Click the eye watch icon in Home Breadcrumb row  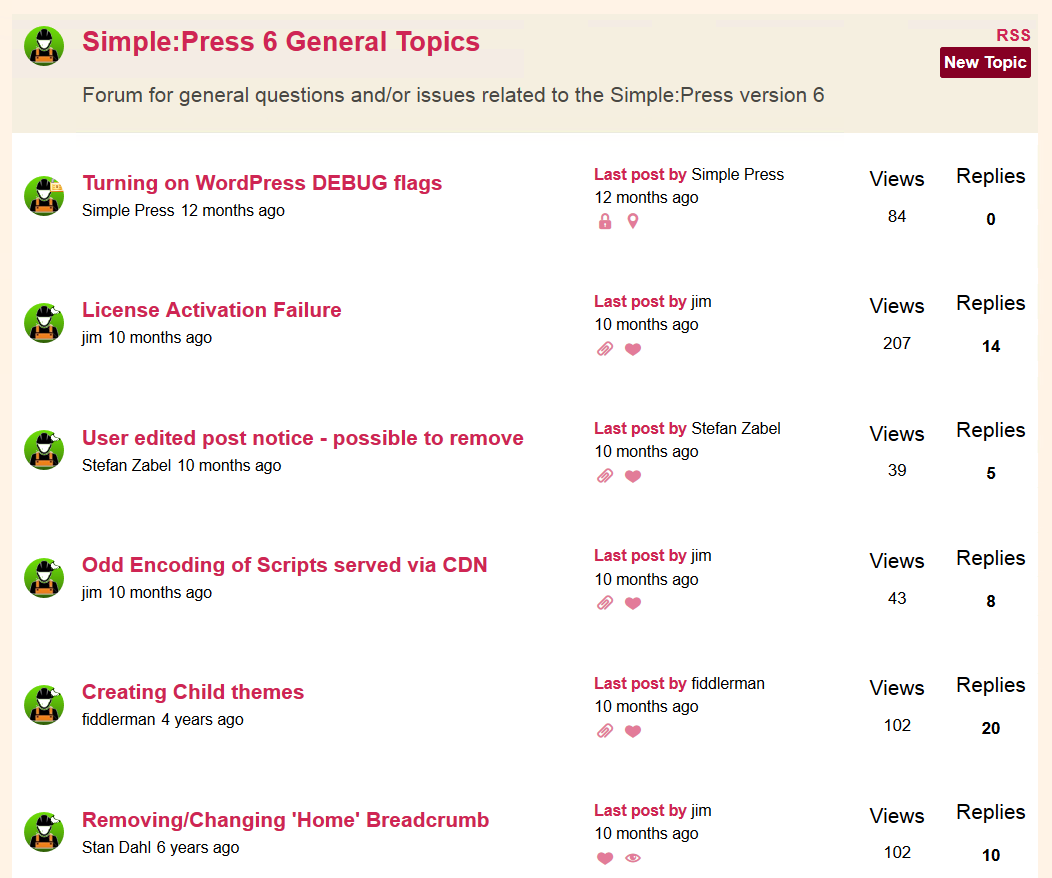tap(633, 858)
